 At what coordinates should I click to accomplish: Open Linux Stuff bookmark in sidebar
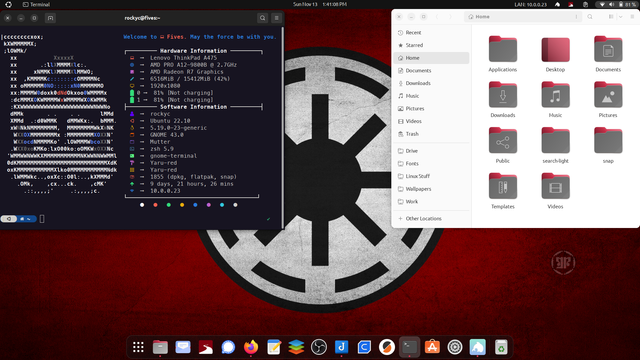pyautogui.click(x=431, y=176)
